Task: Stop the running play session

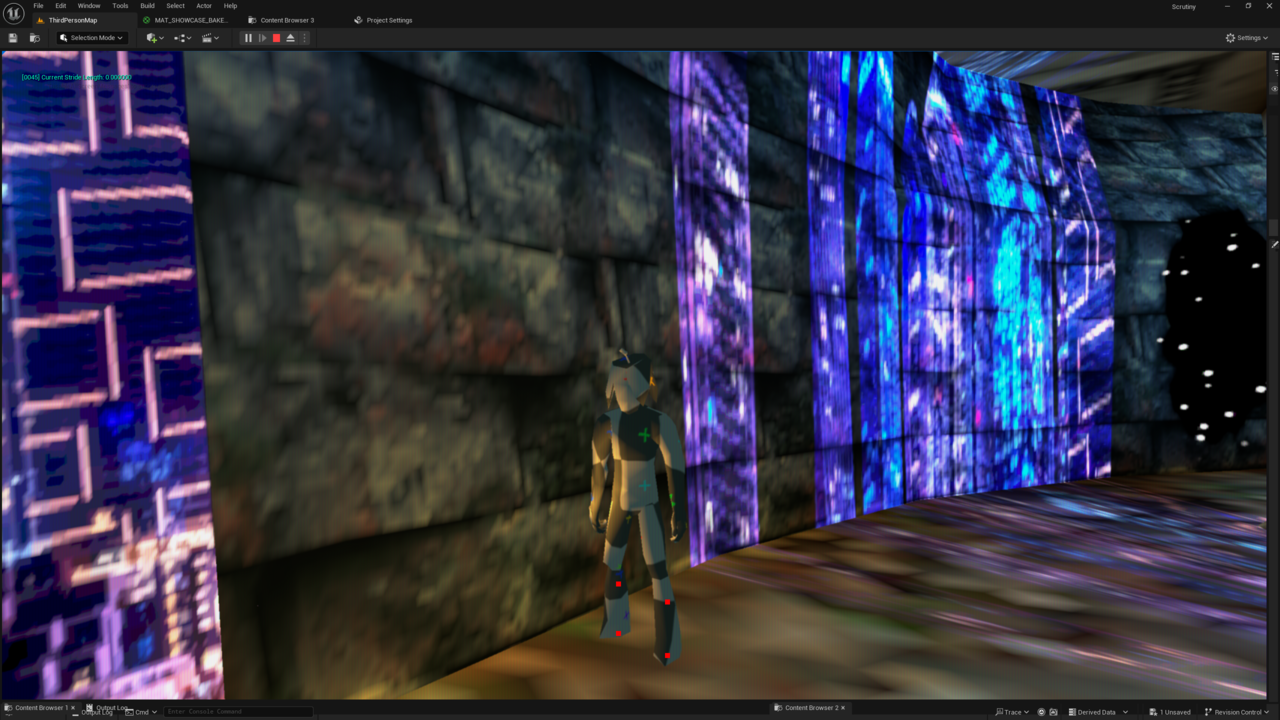Action: click(x=277, y=38)
